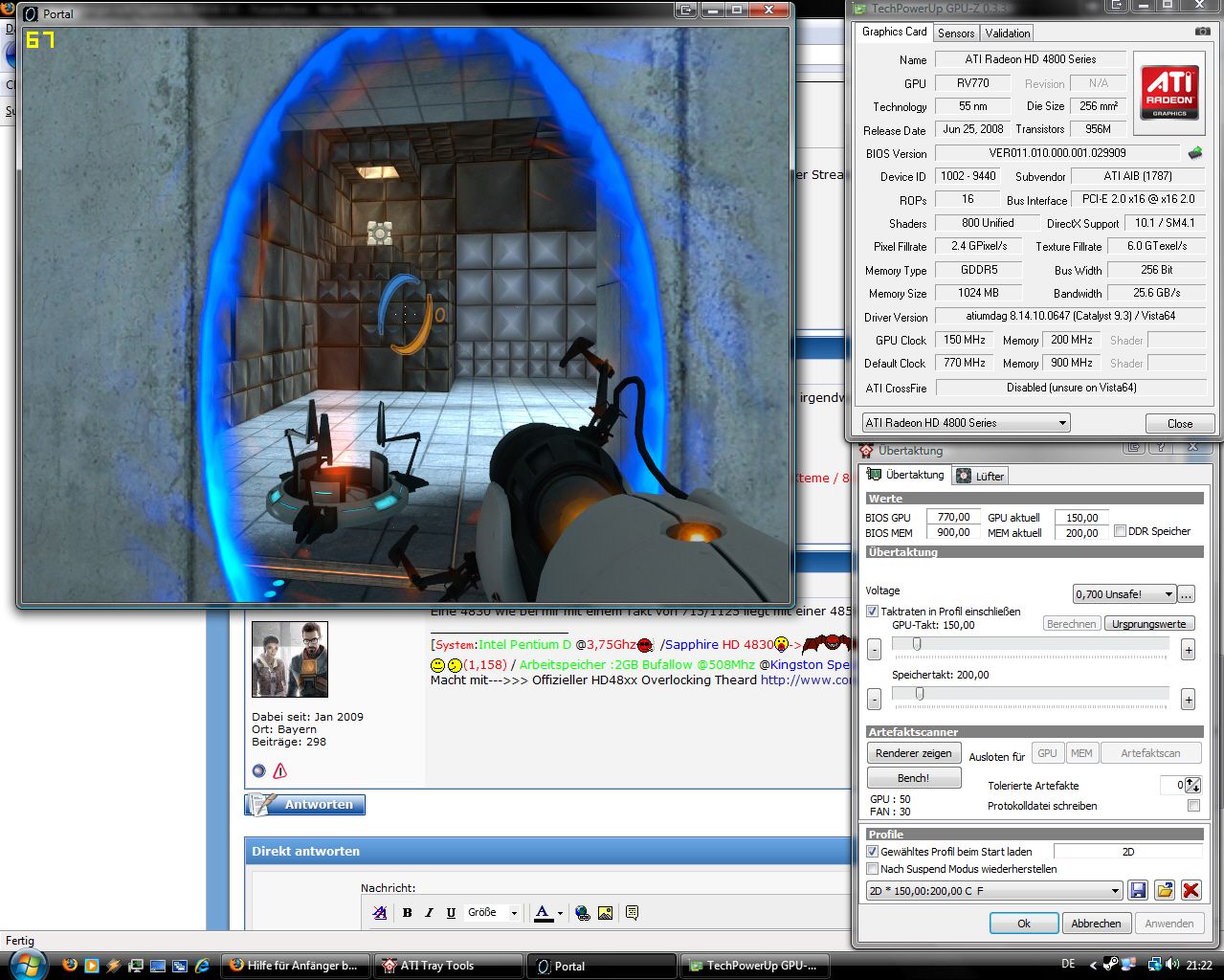The height and width of the screenshot is (980, 1224).
Task: Decrease Speichertakt with the minus button
Action: (x=874, y=700)
